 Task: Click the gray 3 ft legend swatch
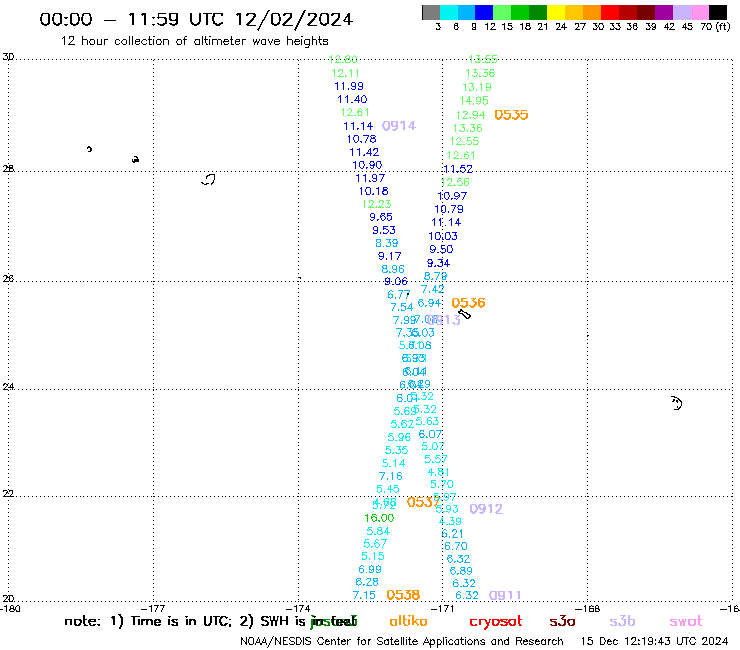431,12
